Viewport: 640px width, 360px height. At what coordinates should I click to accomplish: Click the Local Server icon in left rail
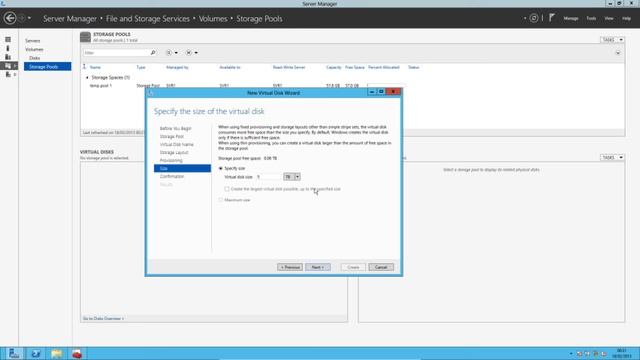[8, 48]
